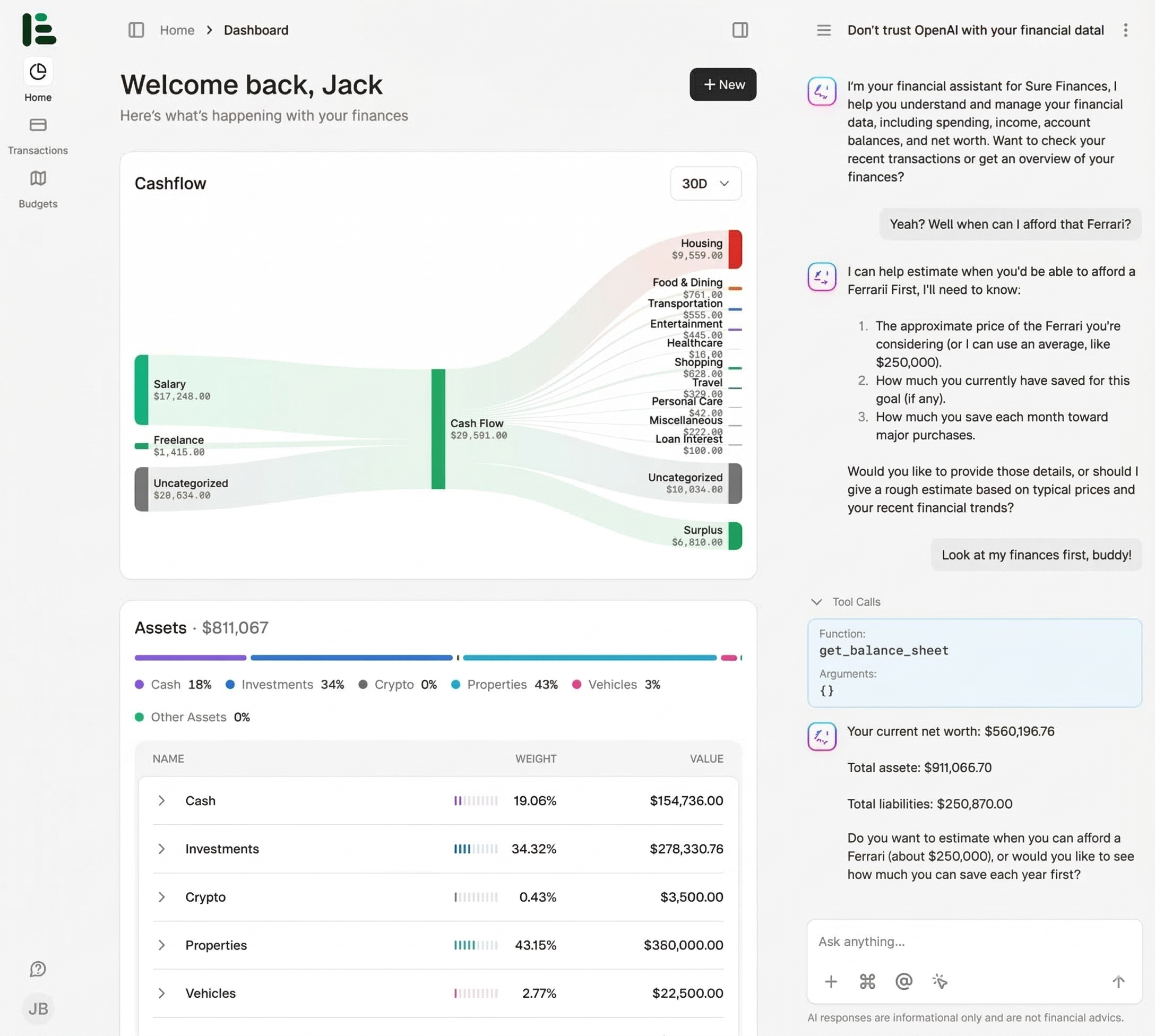The width and height of the screenshot is (1155, 1036).
Task: Open Budgets from the sidebar icon
Action: pos(37,178)
